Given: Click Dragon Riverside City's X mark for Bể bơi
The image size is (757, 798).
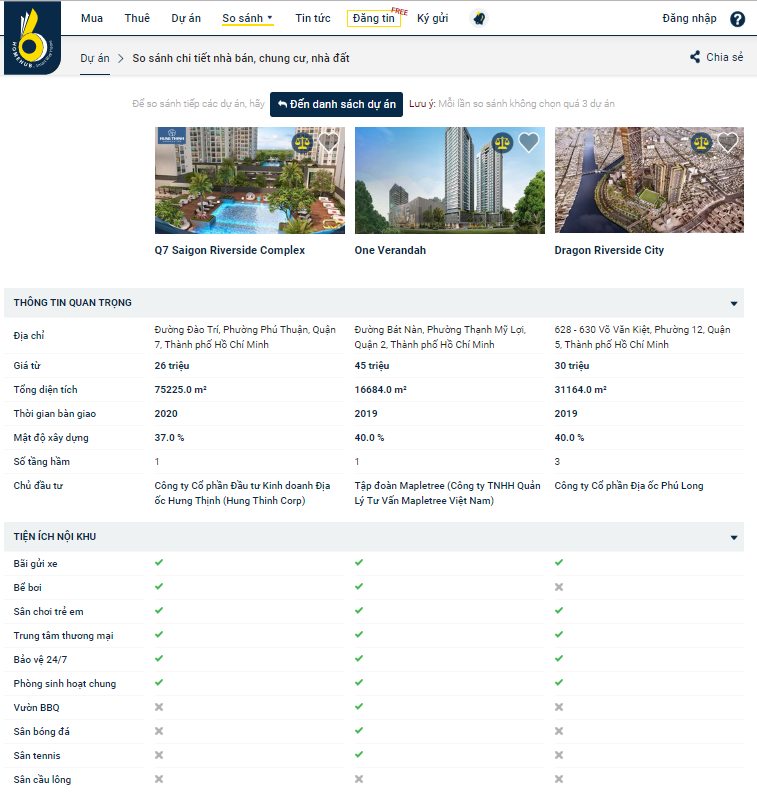Looking at the screenshot, I should [x=559, y=587].
